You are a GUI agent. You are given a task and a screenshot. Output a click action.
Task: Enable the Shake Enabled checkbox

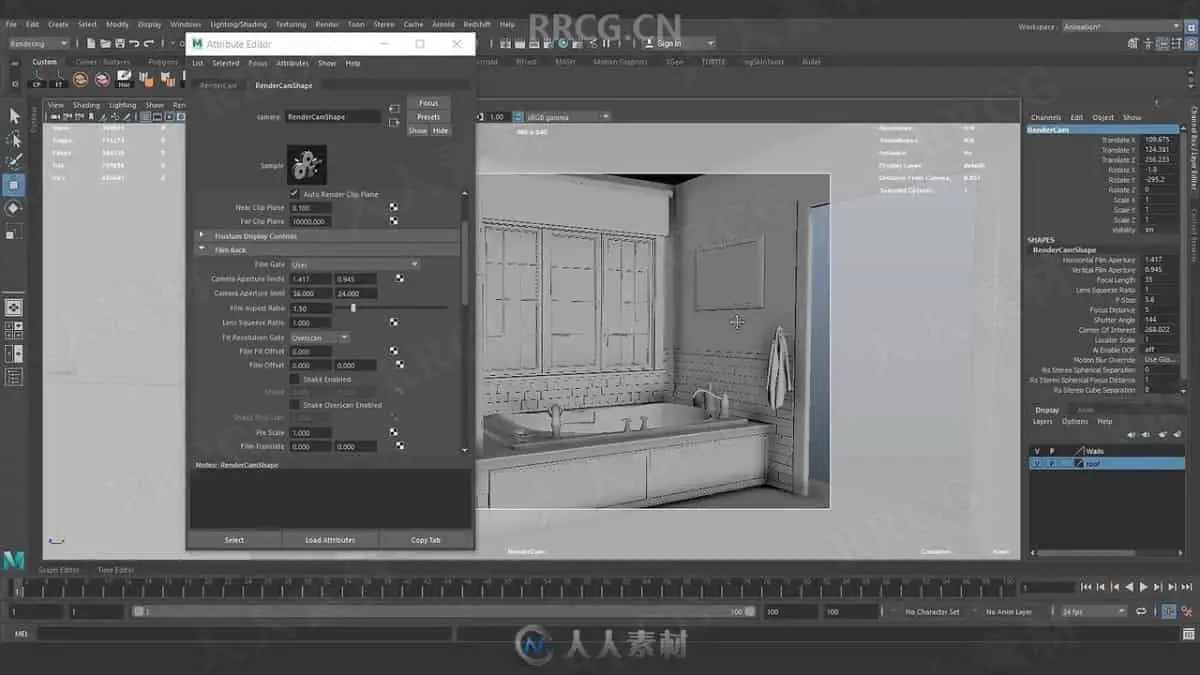coord(294,379)
